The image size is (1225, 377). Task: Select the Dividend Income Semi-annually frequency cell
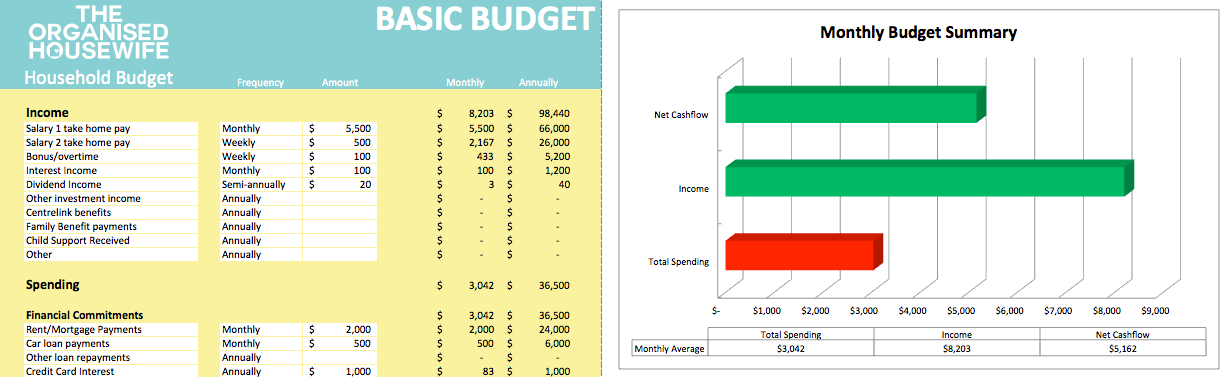pos(260,185)
